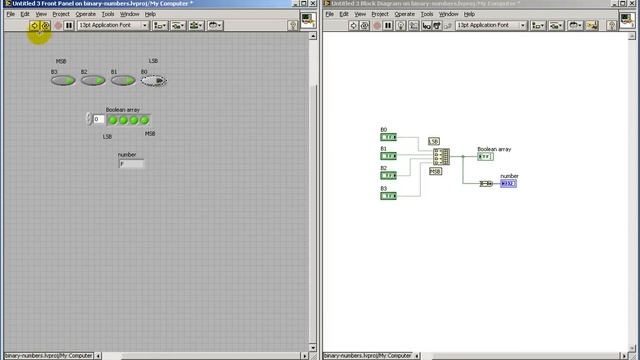This screenshot has height=360, width=640.
Task: Click Step Over debugging button
Action: [x=437, y=25]
